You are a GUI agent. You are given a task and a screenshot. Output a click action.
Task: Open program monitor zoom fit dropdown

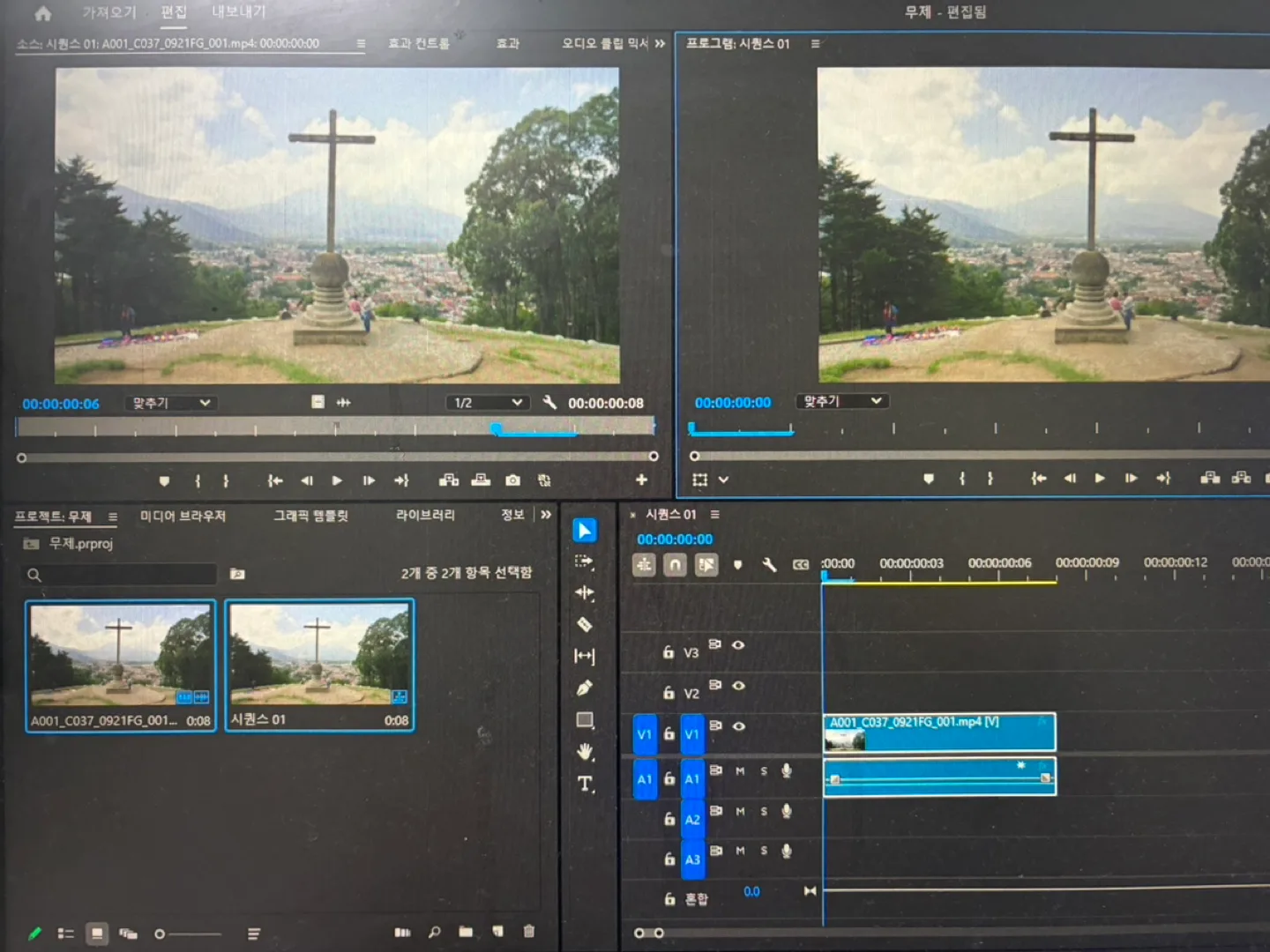pyautogui.click(x=841, y=401)
